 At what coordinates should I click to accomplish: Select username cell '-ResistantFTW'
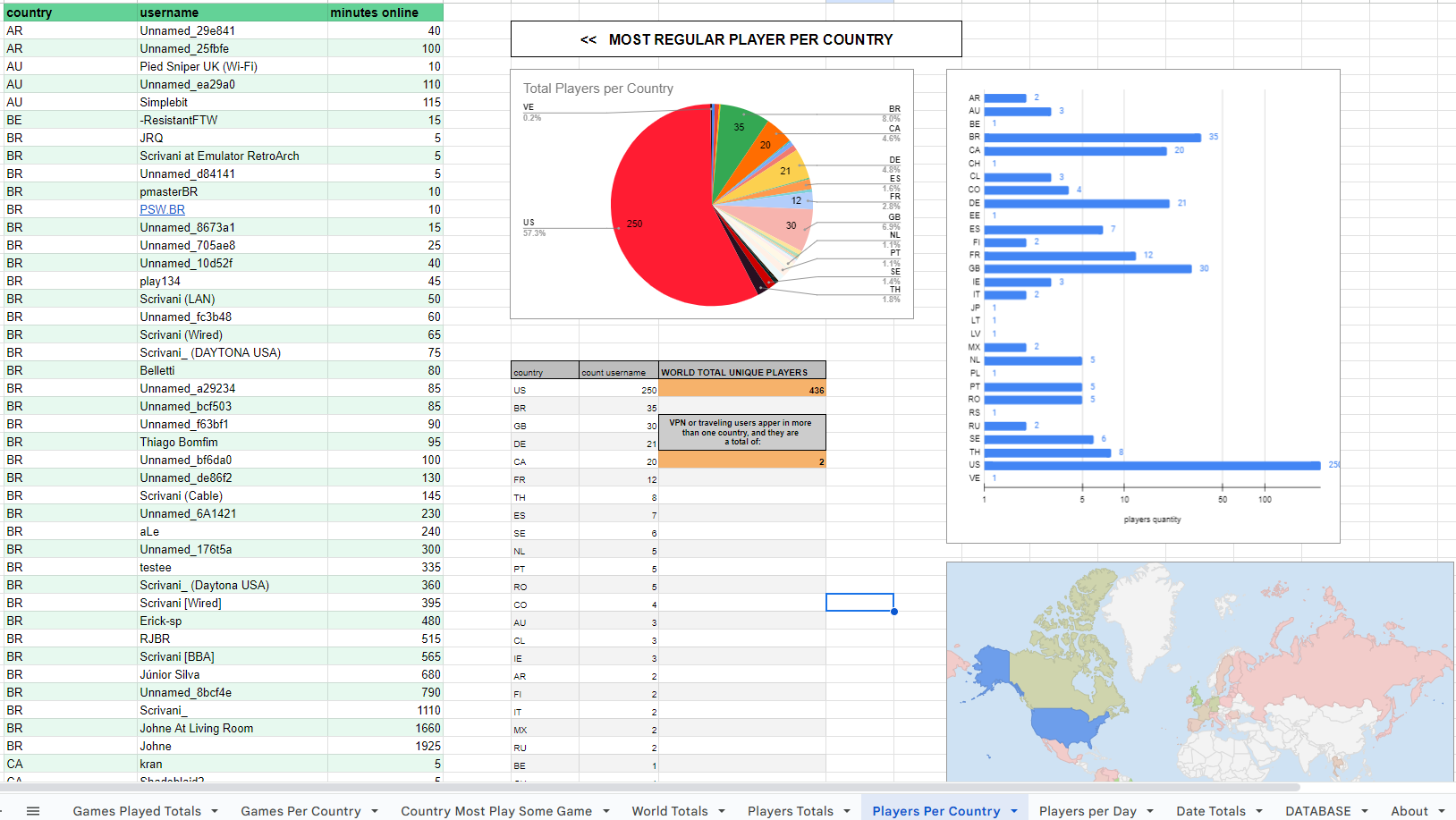[233, 120]
